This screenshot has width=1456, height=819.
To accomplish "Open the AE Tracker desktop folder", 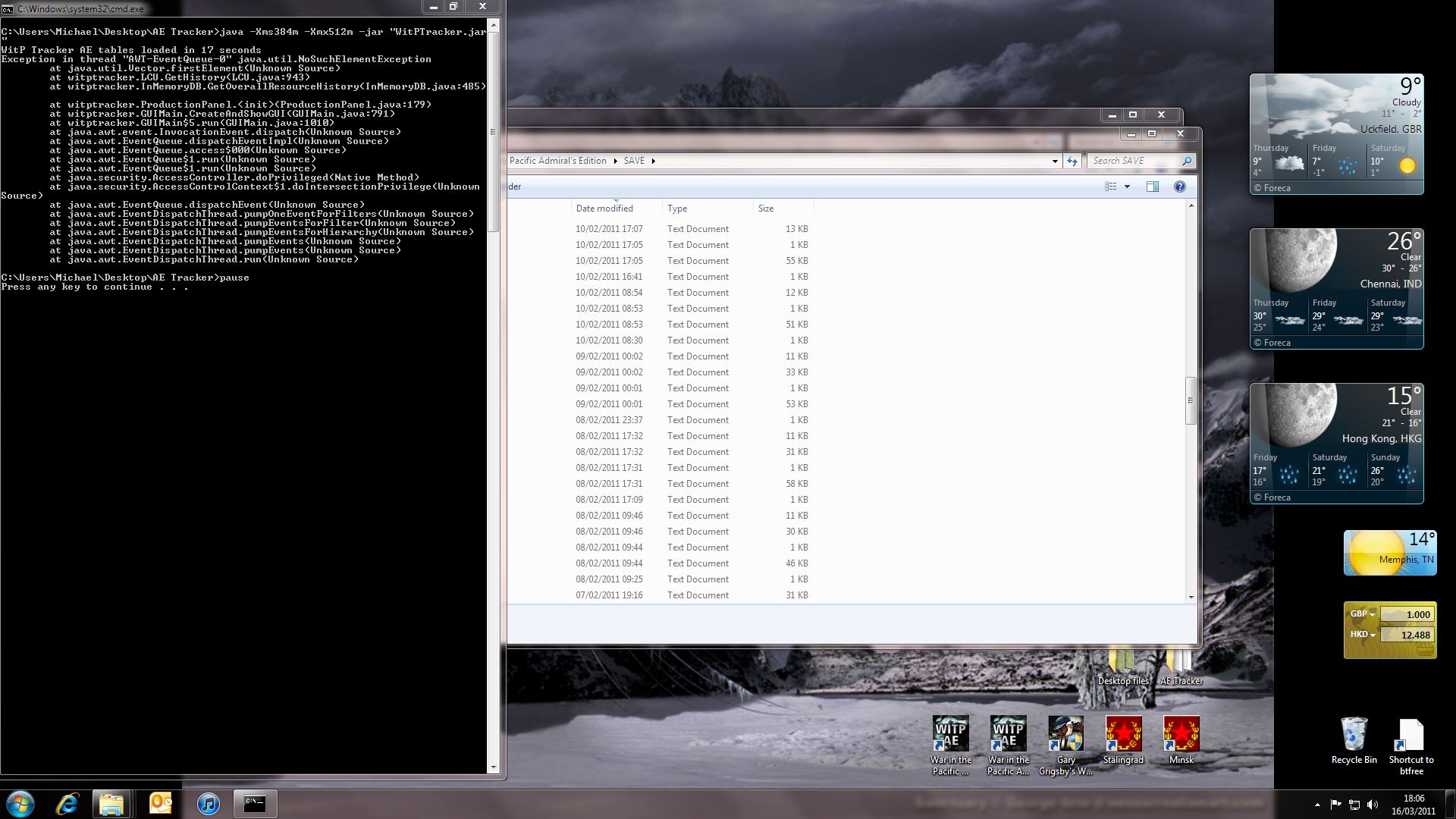I will click(1180, 666).
